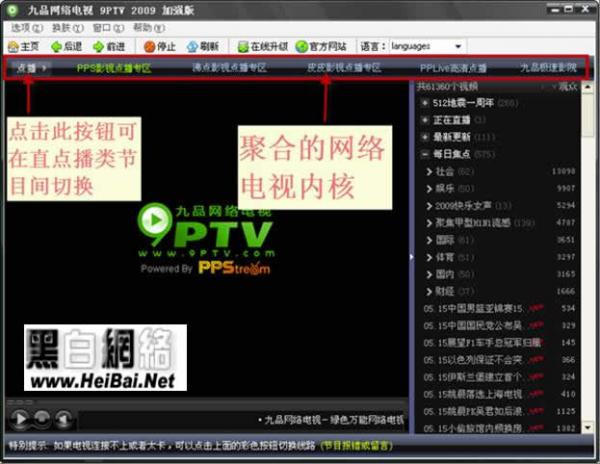This screenshot has height=464, width=600.
Task: Open the 选项 menu
Action: pos(27,28)
